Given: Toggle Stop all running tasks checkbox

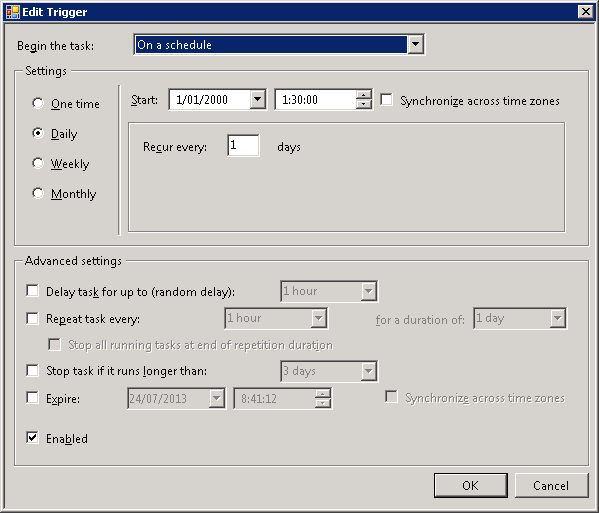Looking at the screenshot, I should [54, 345].
